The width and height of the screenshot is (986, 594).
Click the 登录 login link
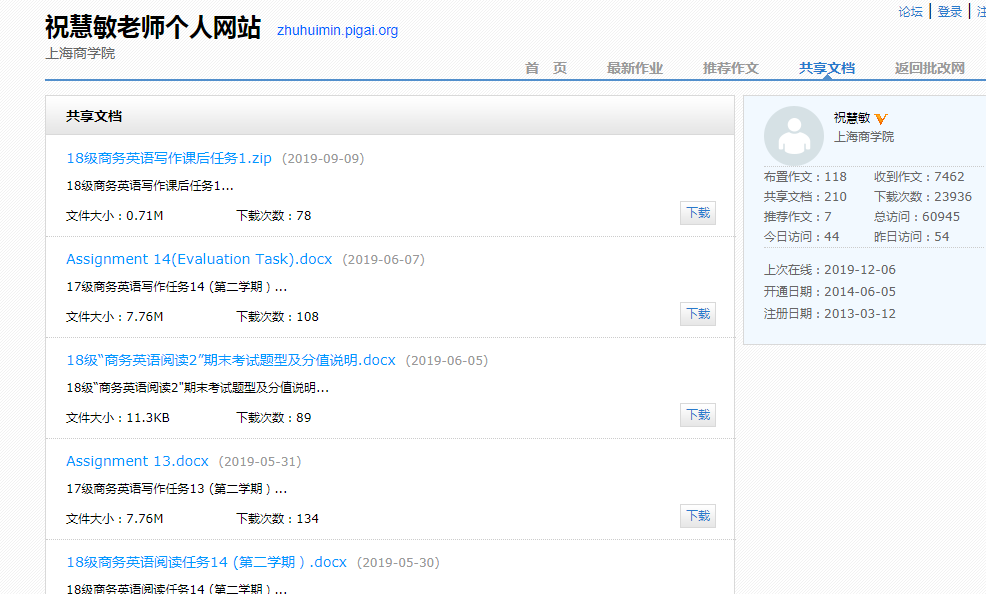(949, 12)
